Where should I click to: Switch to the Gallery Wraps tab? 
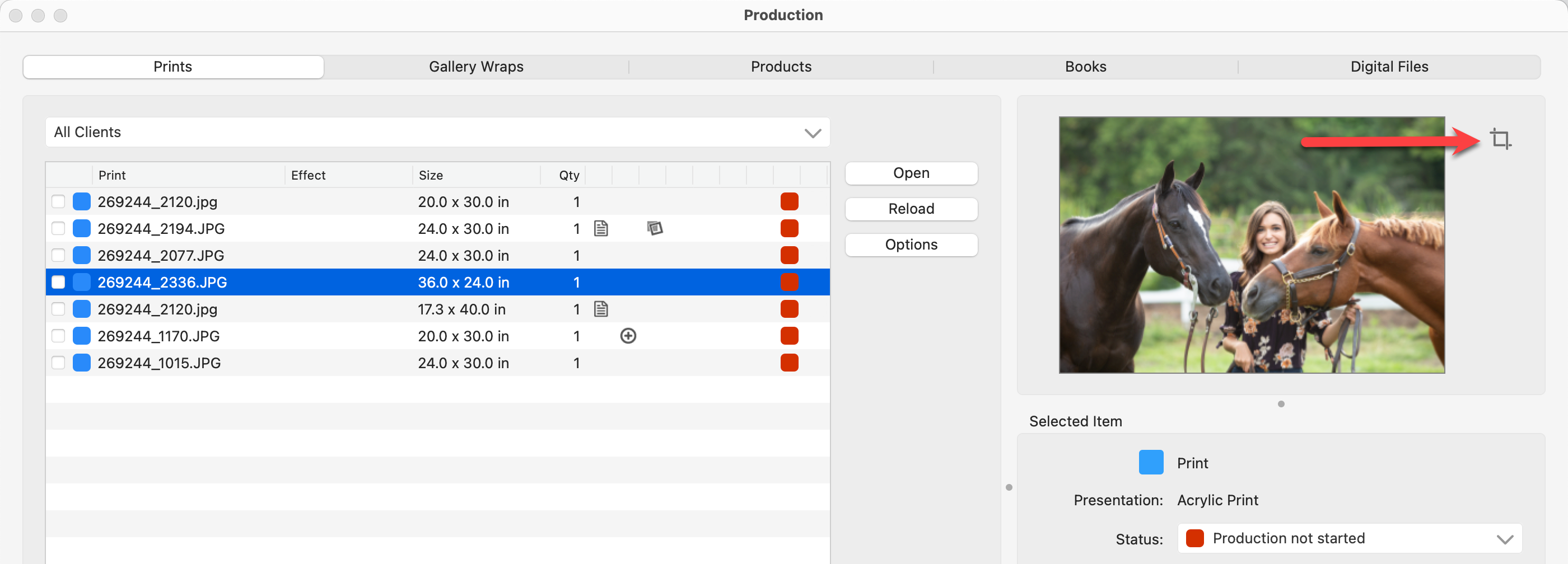pyautogui.click(x=476, y=67)
